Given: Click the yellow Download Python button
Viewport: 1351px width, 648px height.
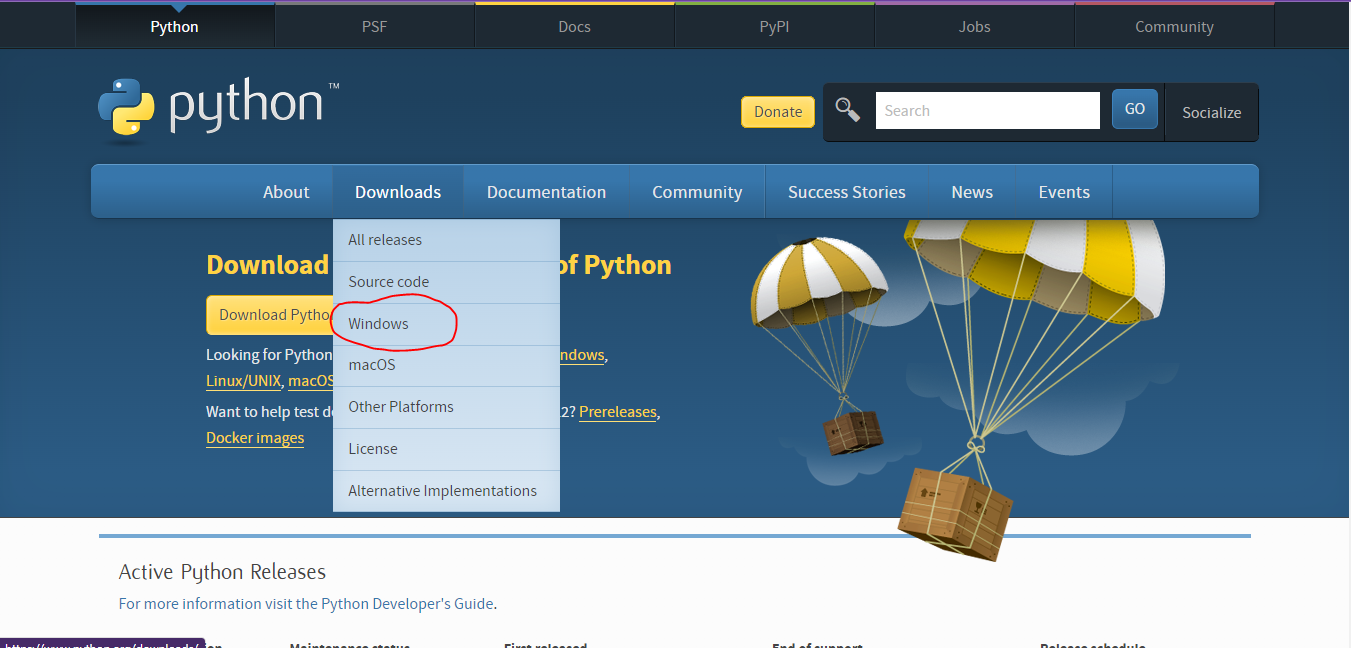Looking at the screenshot, I should [270, 315].
